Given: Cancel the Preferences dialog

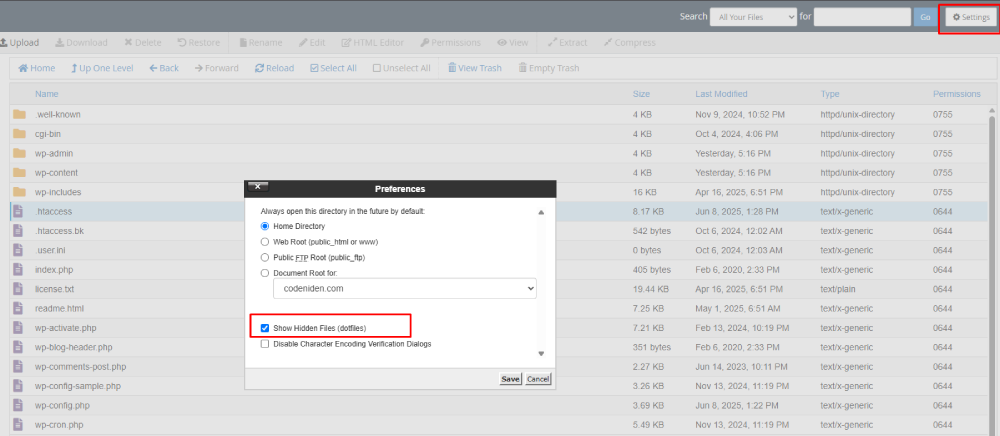Looking at the screenshot, I should [538, 379].
